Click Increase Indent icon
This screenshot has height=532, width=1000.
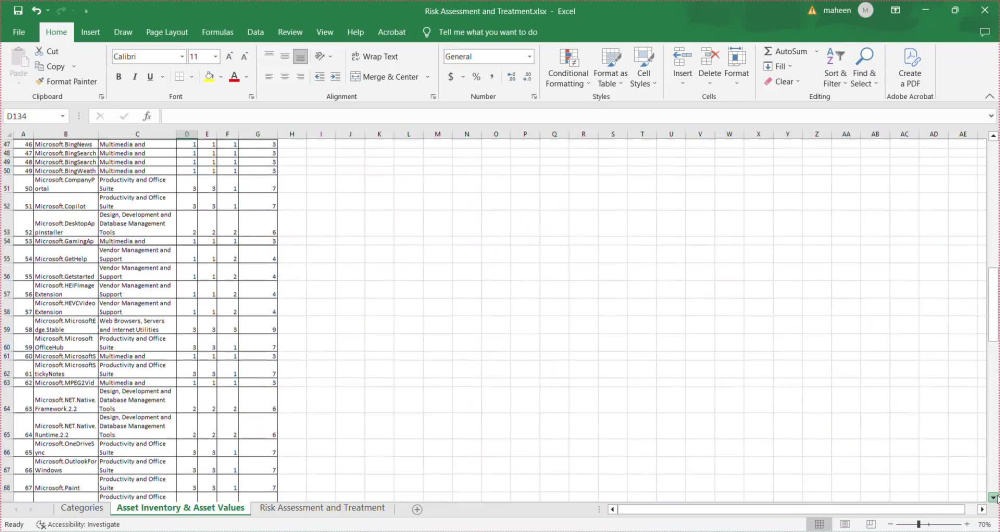[x=335, y=77]
